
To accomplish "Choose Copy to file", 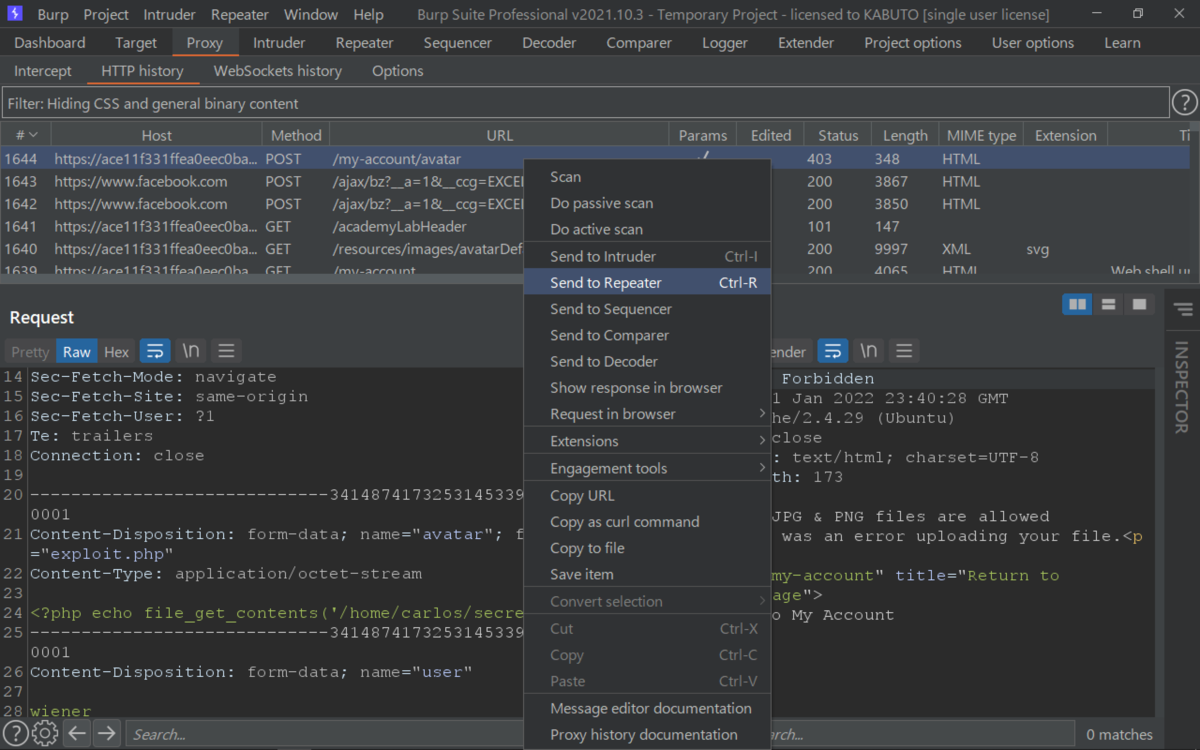I will (647, 548).
